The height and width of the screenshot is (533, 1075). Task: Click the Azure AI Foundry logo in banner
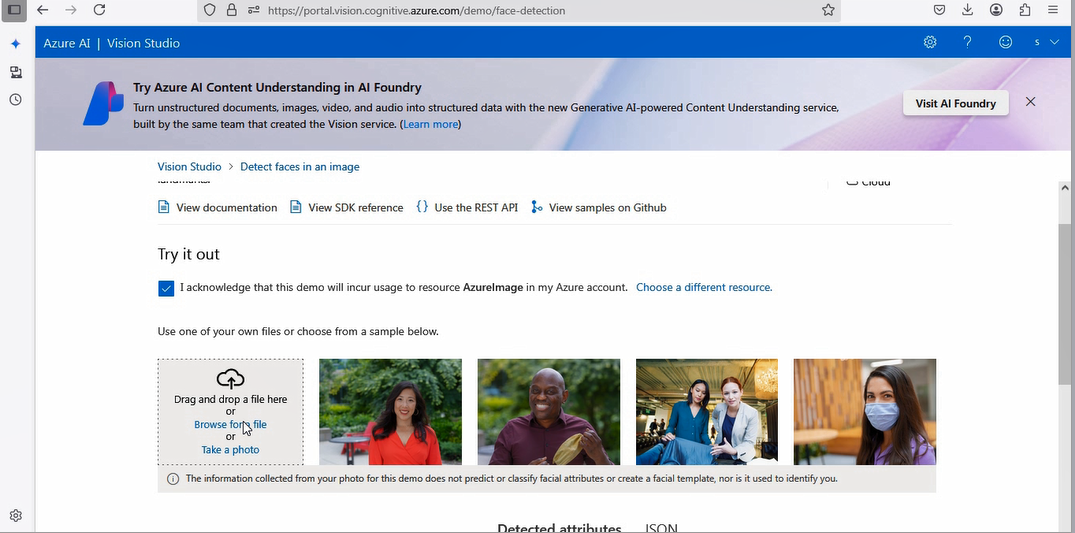[103, 104]
